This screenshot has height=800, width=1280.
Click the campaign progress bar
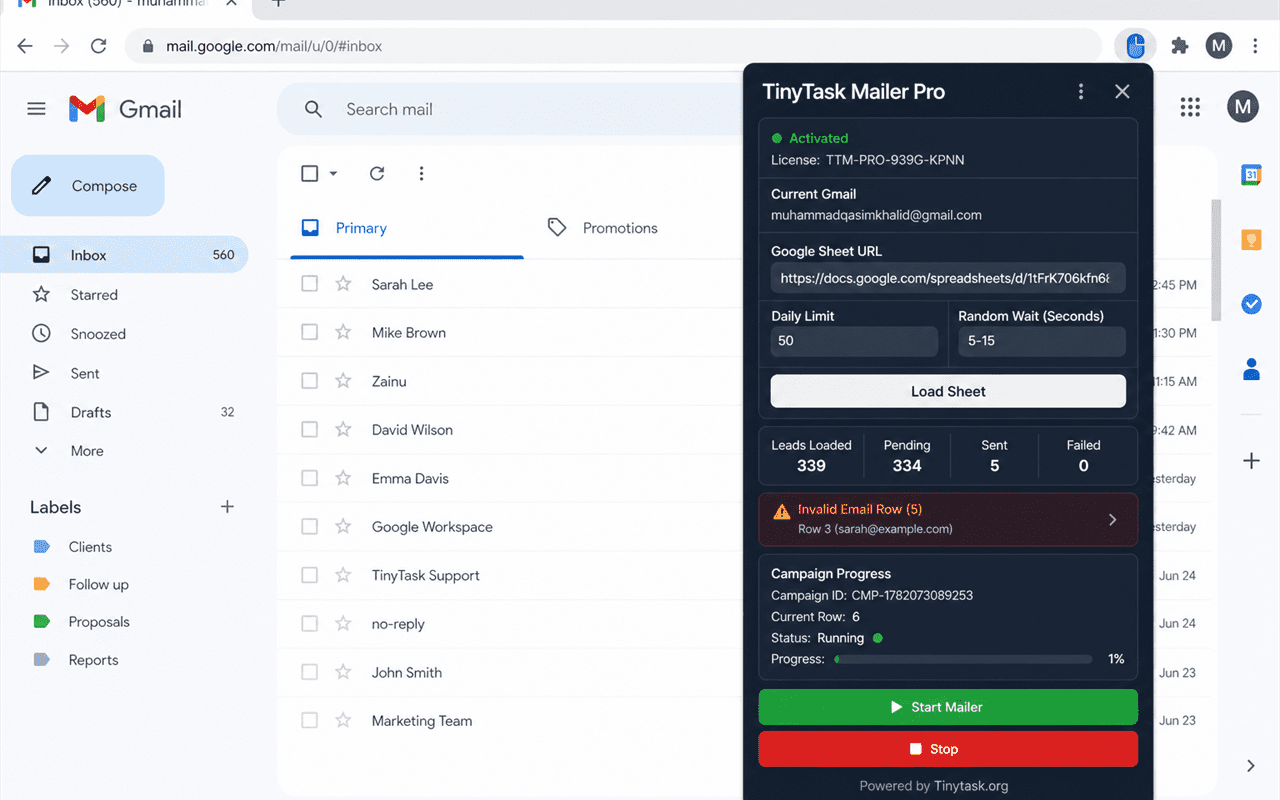point(963,659)
